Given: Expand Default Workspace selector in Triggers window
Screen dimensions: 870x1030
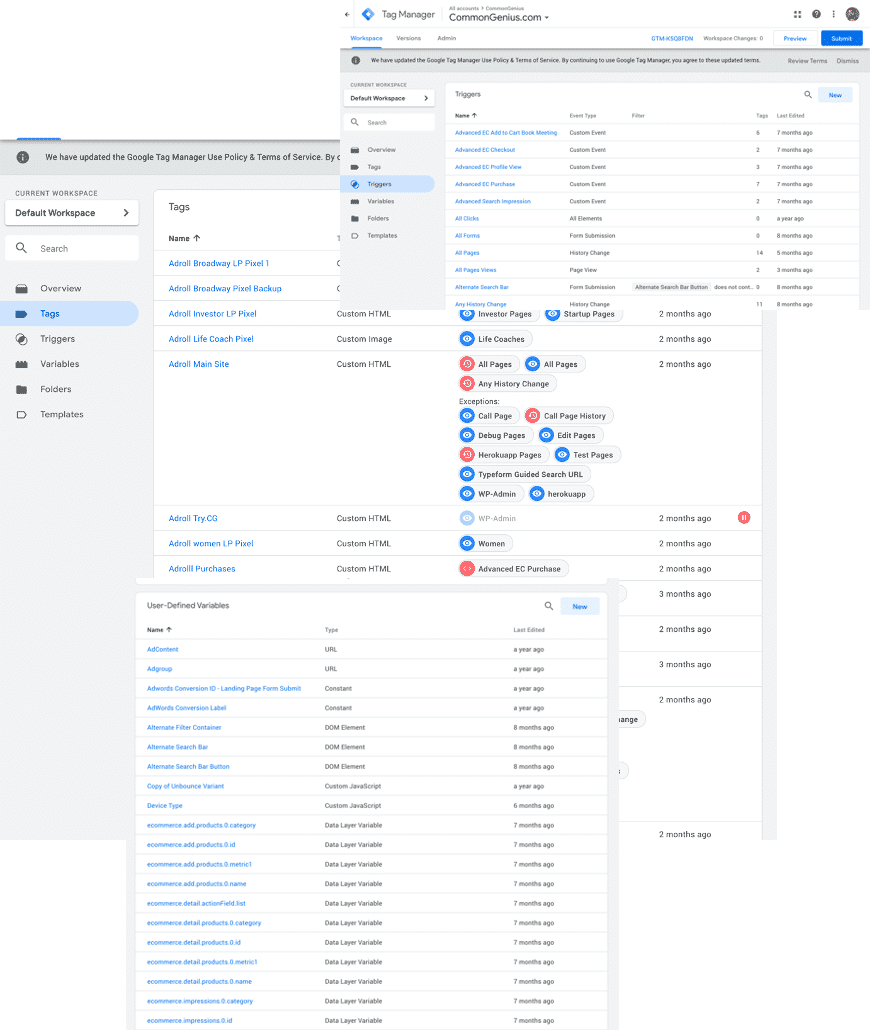Looking at the screenshot, I should [389, 98].
